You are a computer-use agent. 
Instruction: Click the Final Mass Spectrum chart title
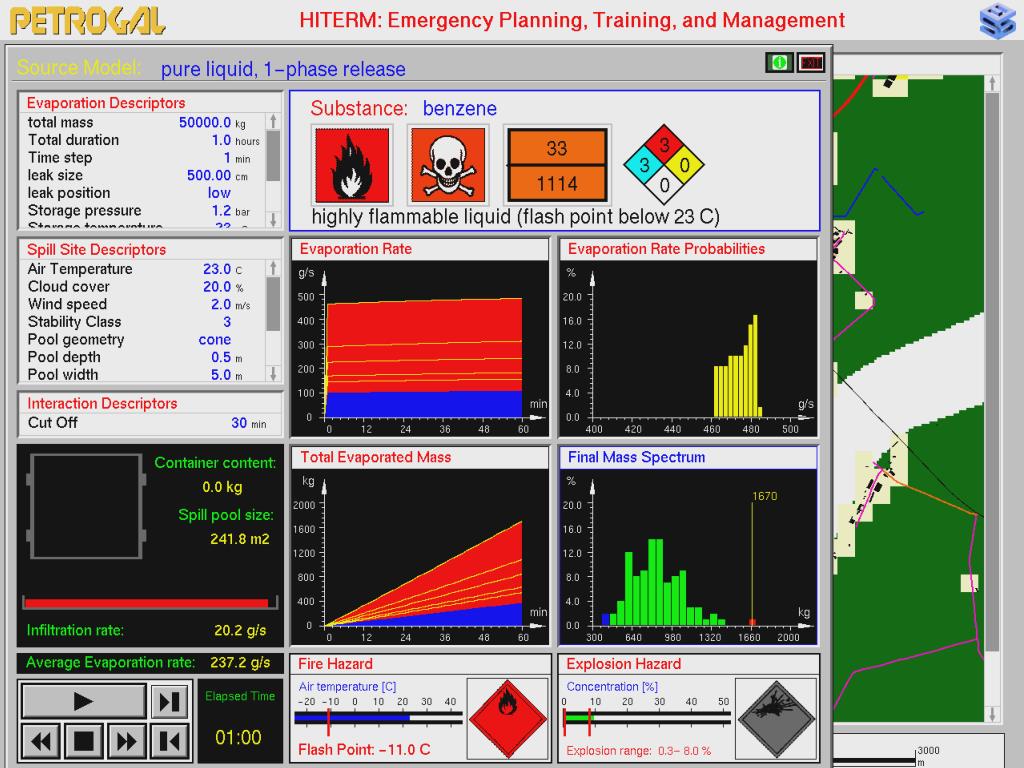pos(637,457)
